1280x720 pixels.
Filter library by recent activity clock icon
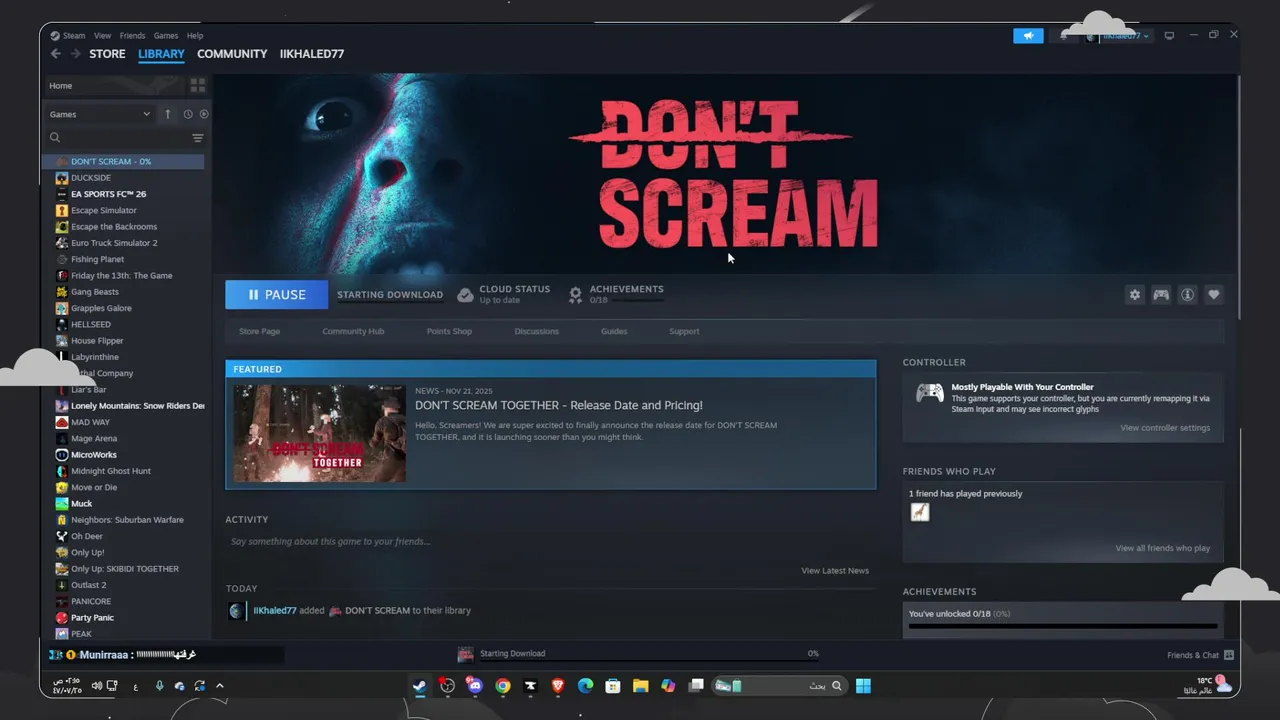pos(187,114)
